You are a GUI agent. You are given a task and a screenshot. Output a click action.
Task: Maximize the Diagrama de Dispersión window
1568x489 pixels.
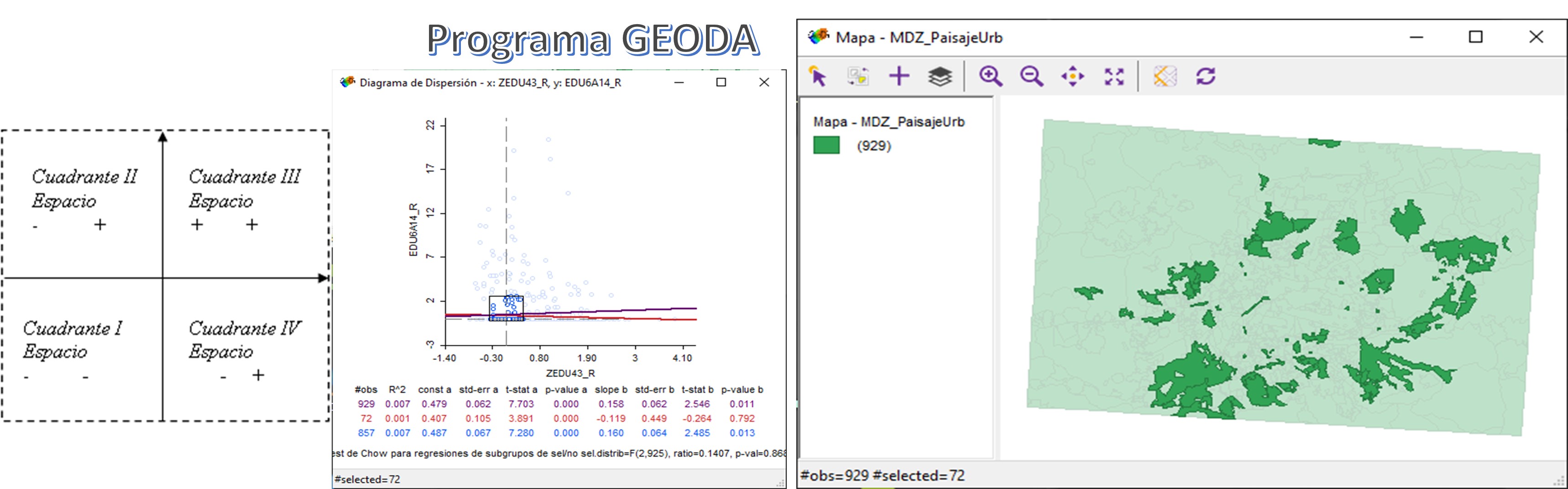pyautogui.click(x=721, y=82)
